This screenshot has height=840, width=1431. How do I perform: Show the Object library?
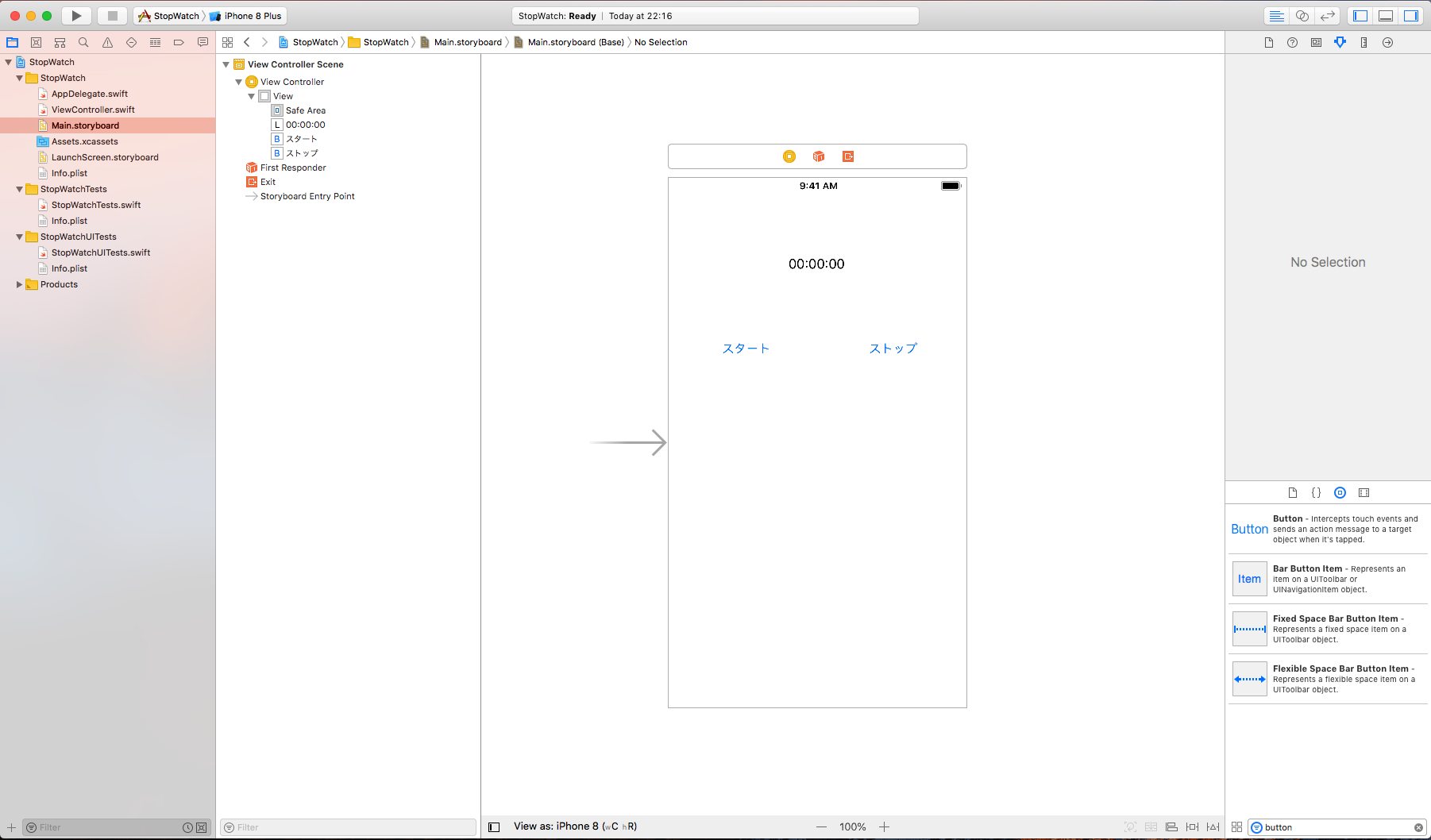point(1340,492)
